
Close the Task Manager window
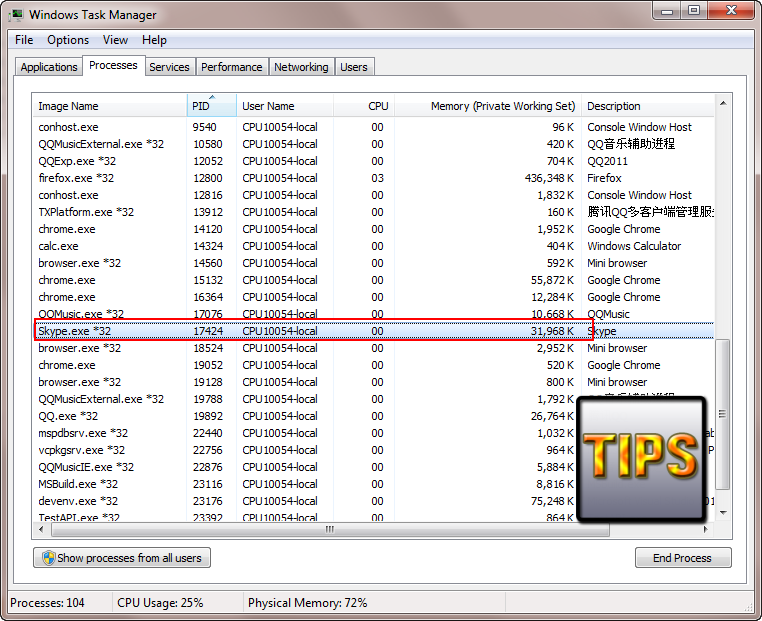pyautogui.click(x=731, y=11)
